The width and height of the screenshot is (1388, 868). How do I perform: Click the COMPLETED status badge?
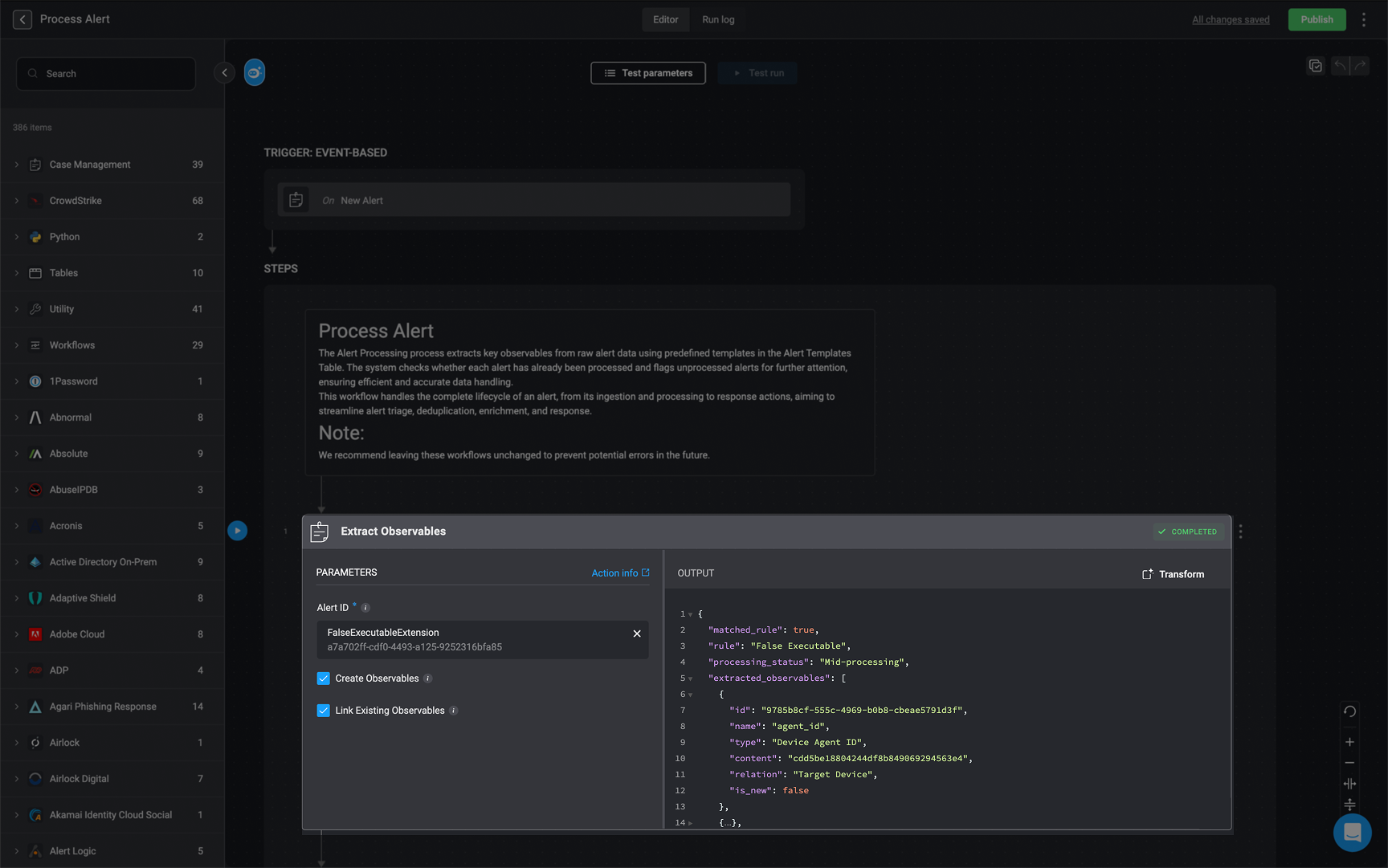(x=1188, y=532)
